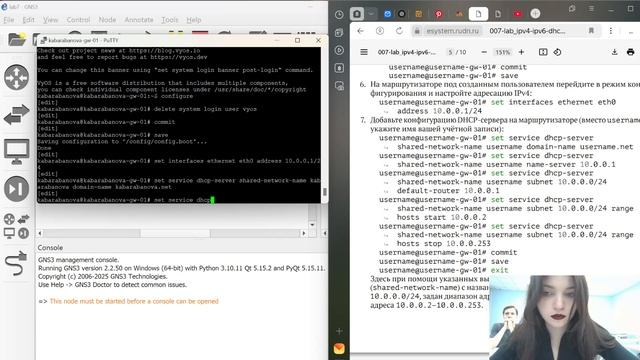Select the add a link cable tool
This screenshot has width=640, height=360.
(16, 263)
